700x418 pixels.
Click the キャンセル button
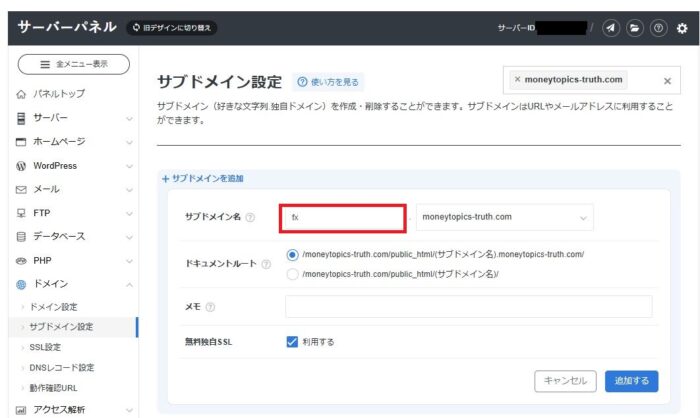[567, 381]
